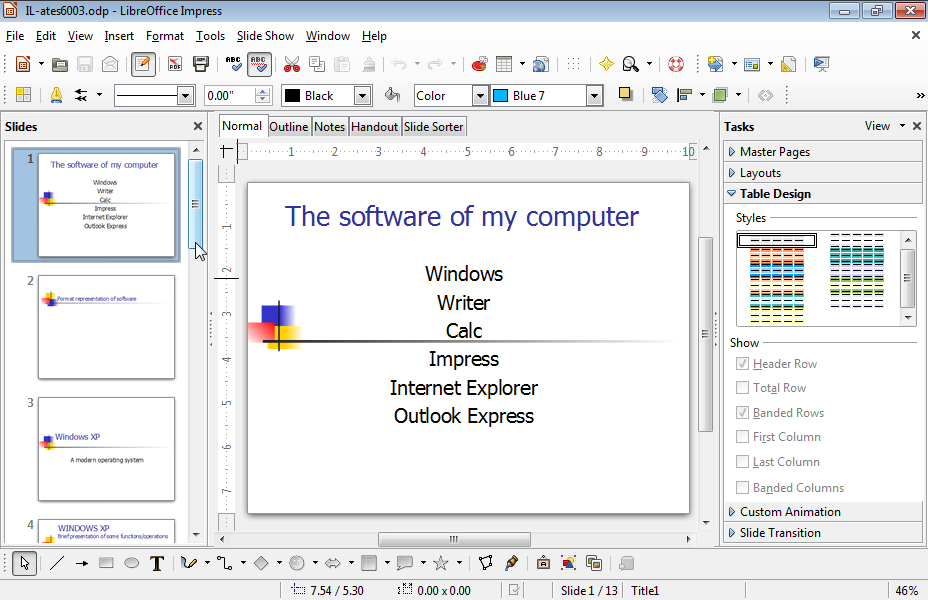Select the Text tool
The image size is (928, 600).
tap(157, 563)
